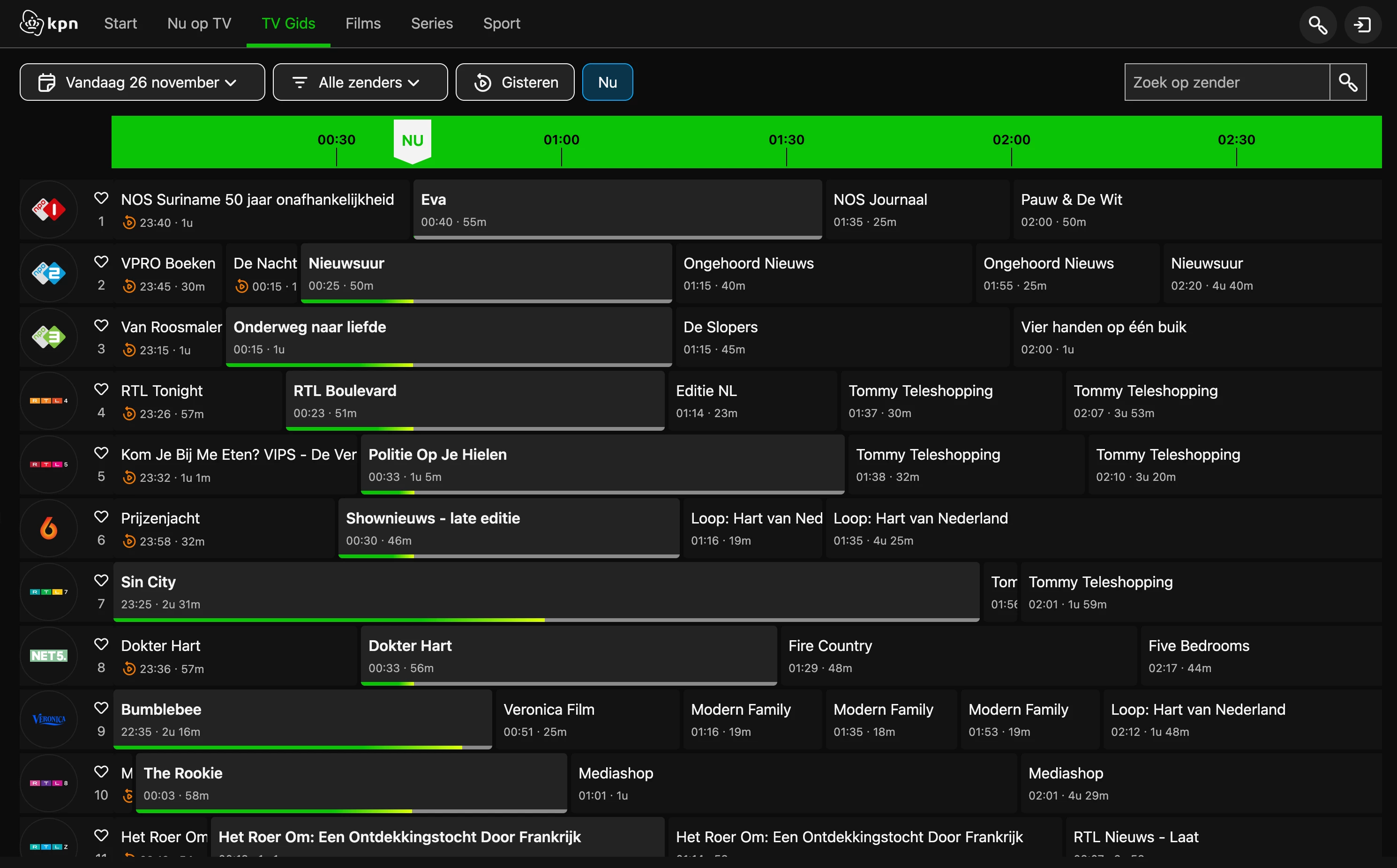Switch to the Films tab
Screen dimensions: 1397x868
363,23
